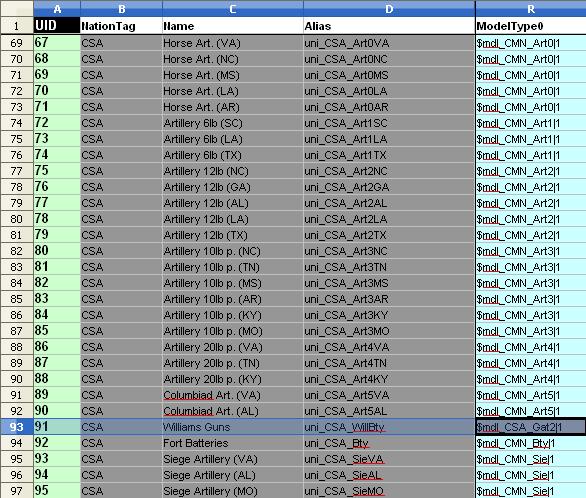Click the NationTag header cell
This screenshot has width=586, height=498.
(121, 26)
